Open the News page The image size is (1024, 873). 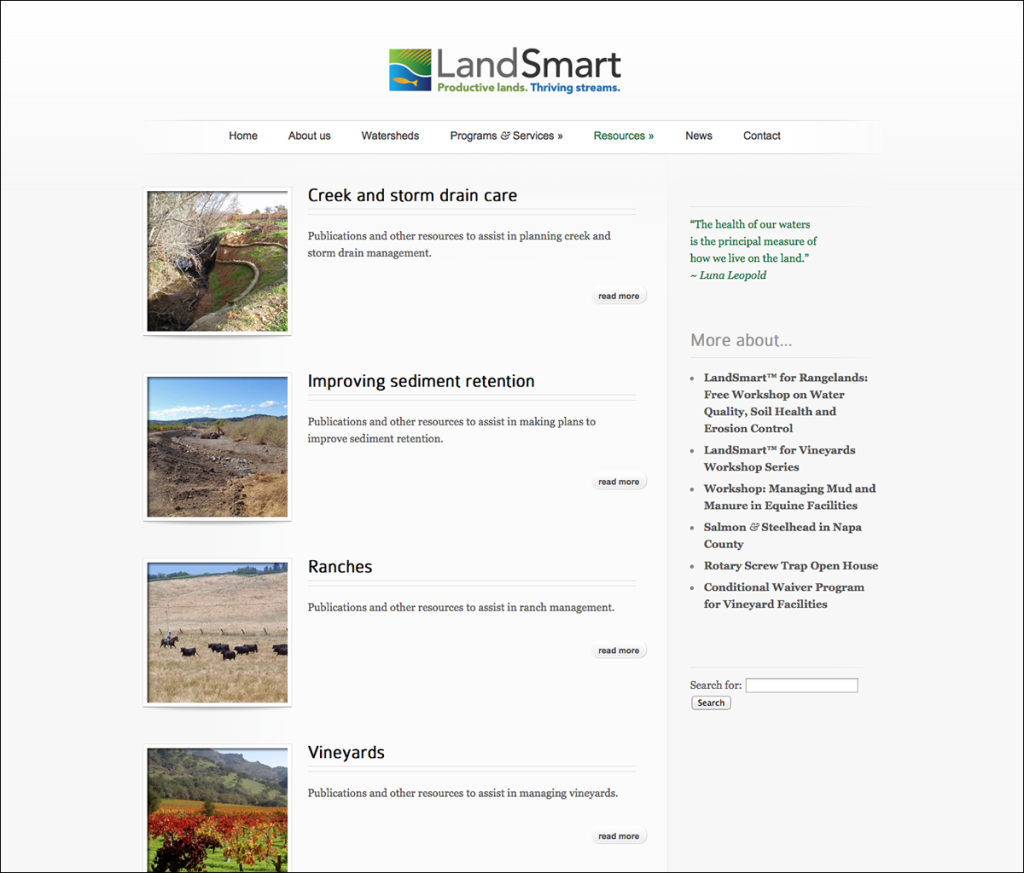[698, 136]
